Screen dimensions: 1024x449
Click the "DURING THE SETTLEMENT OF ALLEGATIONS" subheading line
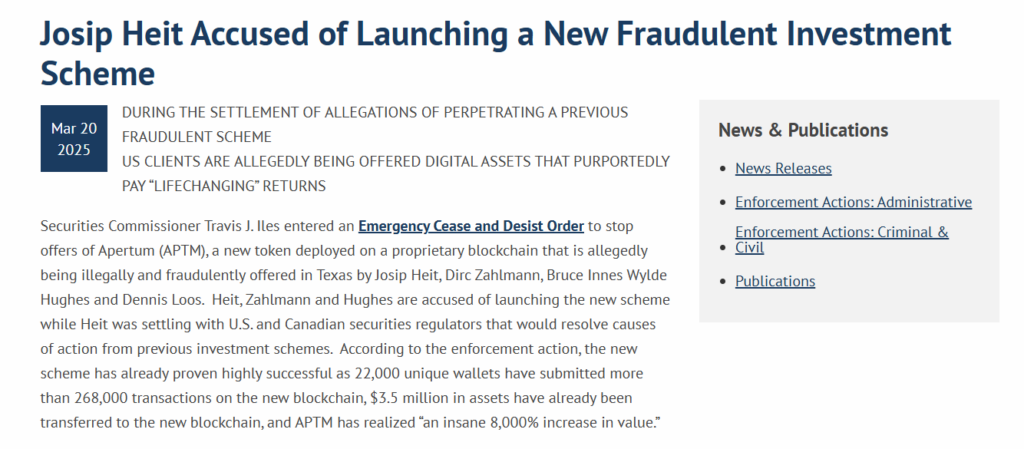(375, 112)
